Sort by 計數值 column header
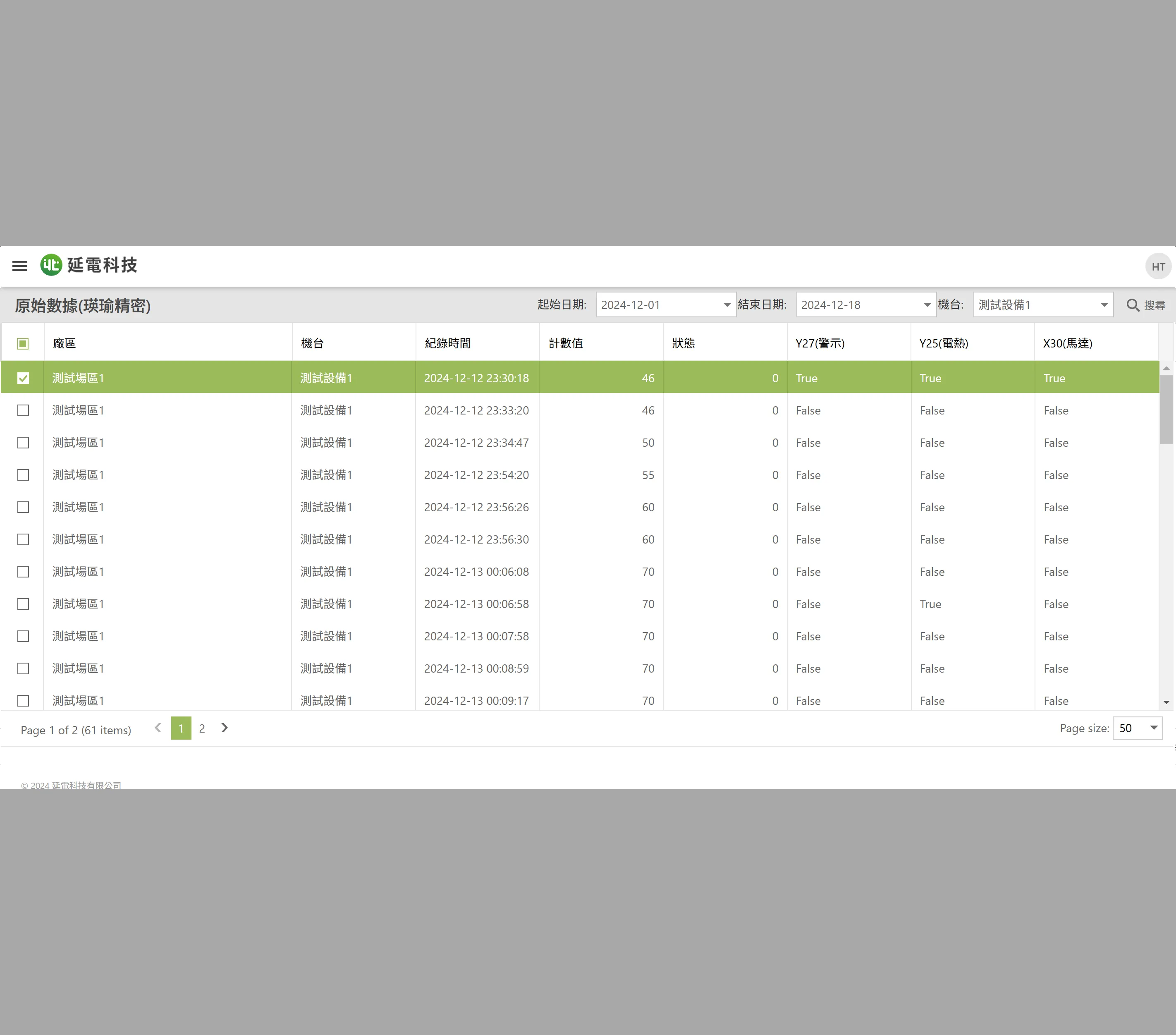The width and height of the screenshot is (1176, 1035). pyautogui.click(x=601, y=343)
